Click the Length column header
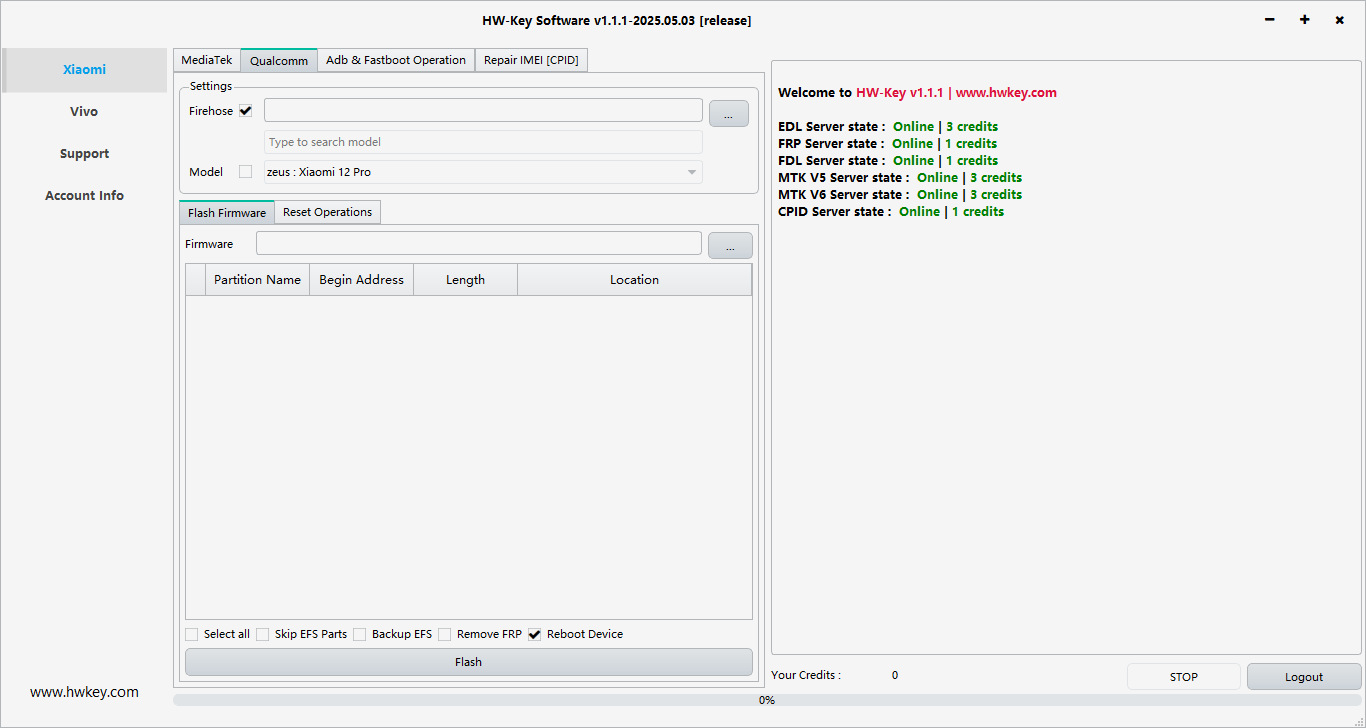 coord(465,280)
